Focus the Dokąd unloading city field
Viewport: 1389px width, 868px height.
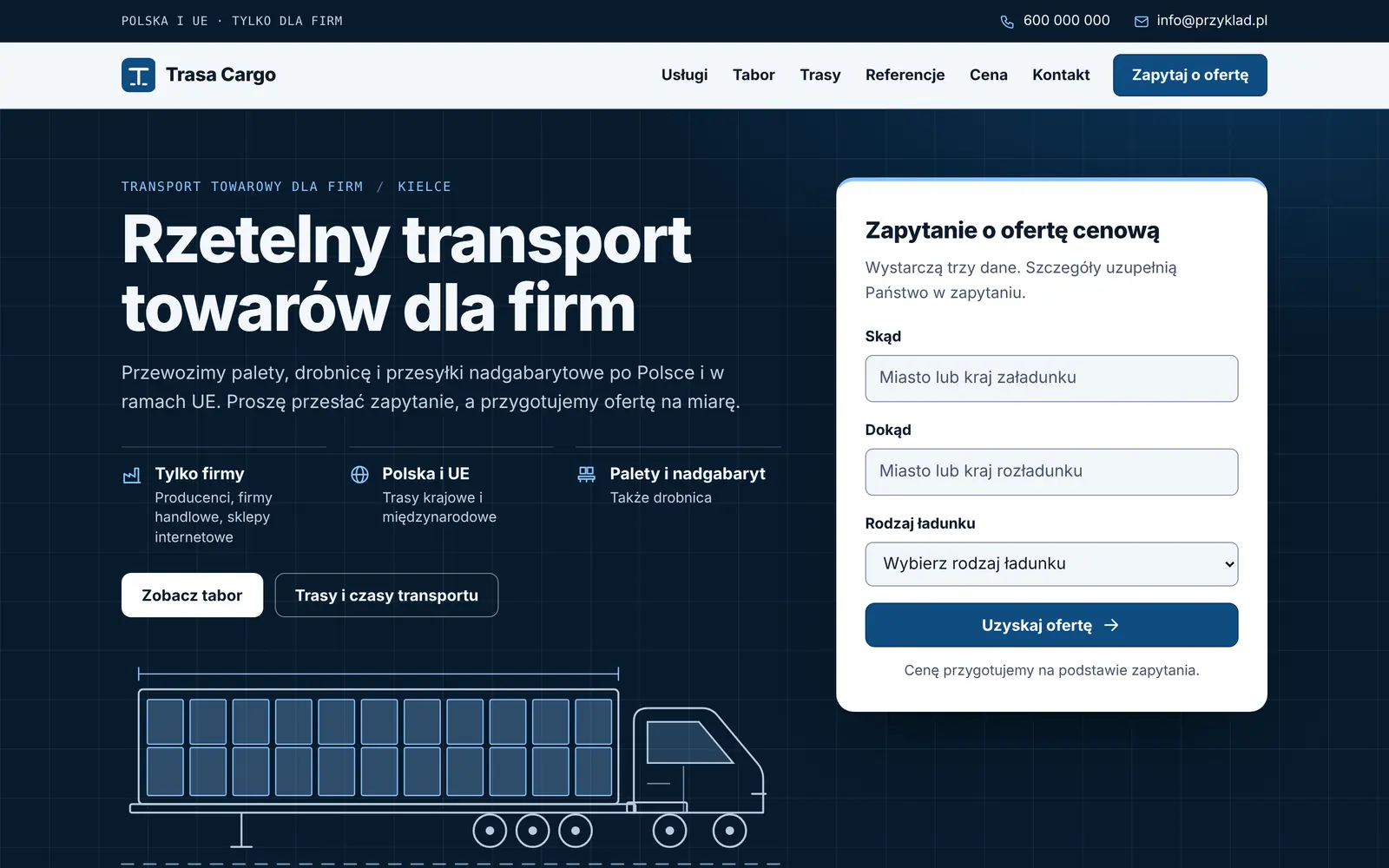(1051, 472)
